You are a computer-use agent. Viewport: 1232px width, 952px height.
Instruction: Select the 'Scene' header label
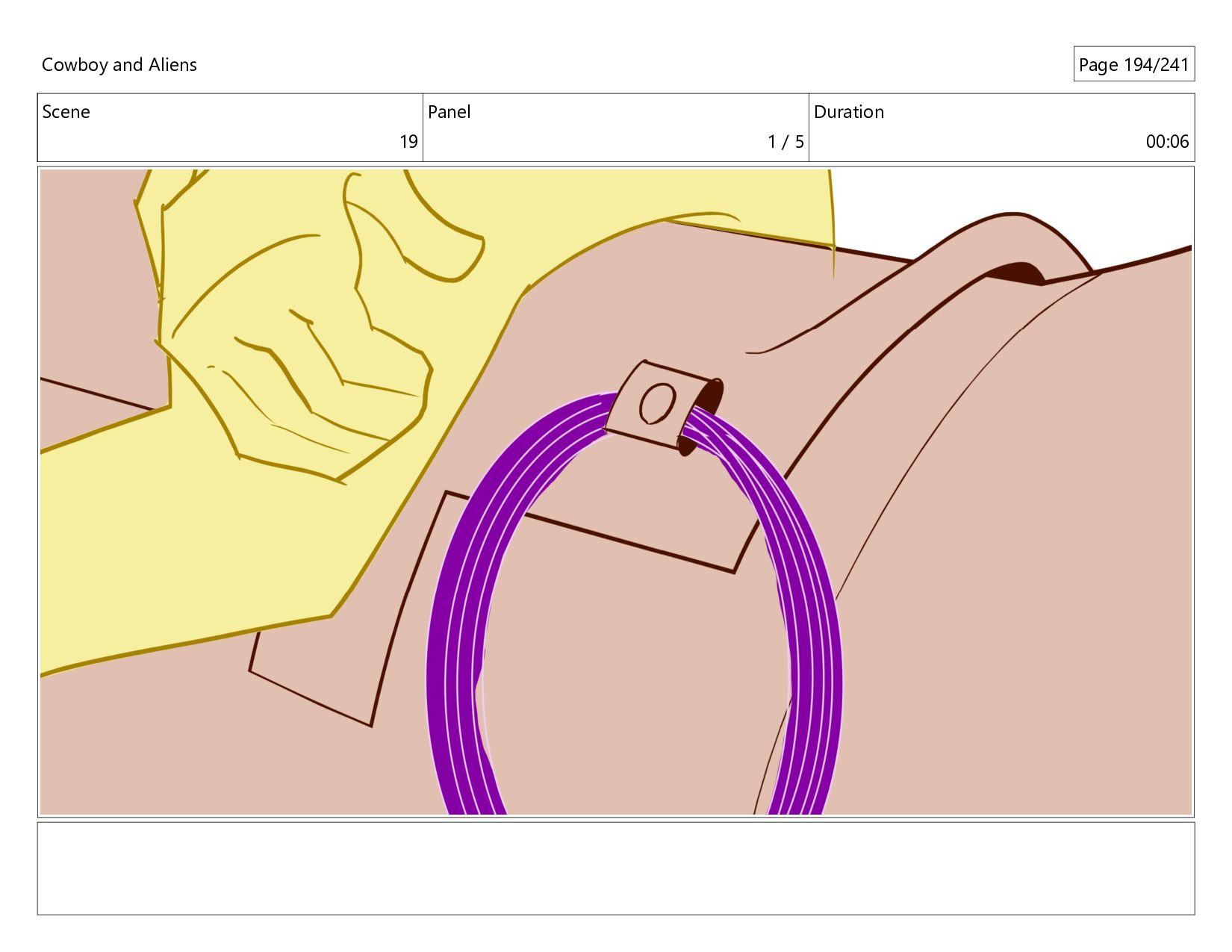tap(66, 112)
